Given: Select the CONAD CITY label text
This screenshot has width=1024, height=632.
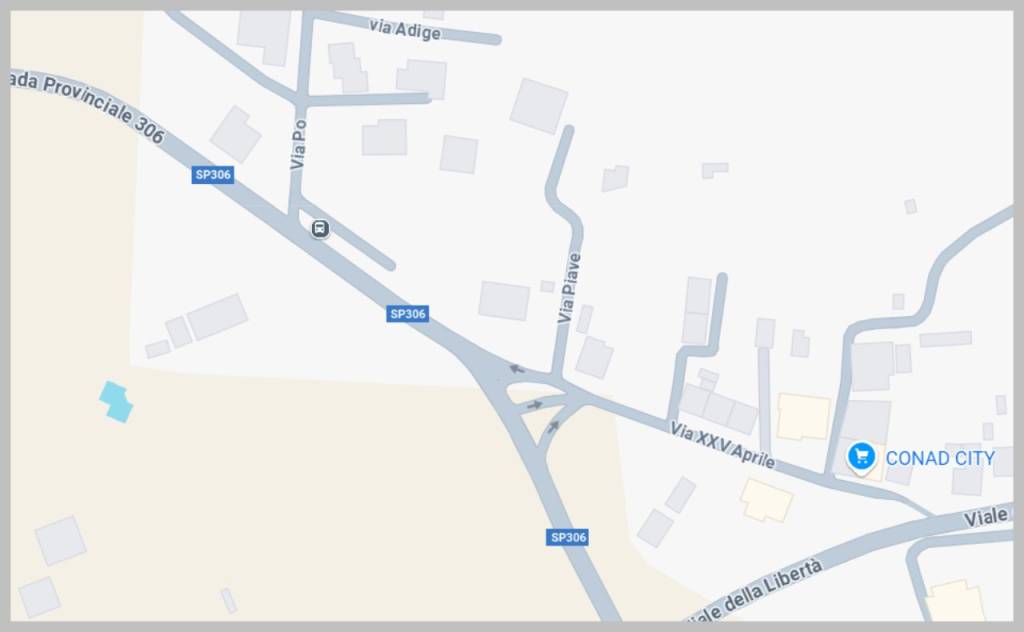Looking at the screenshot, I should [940, 458].
